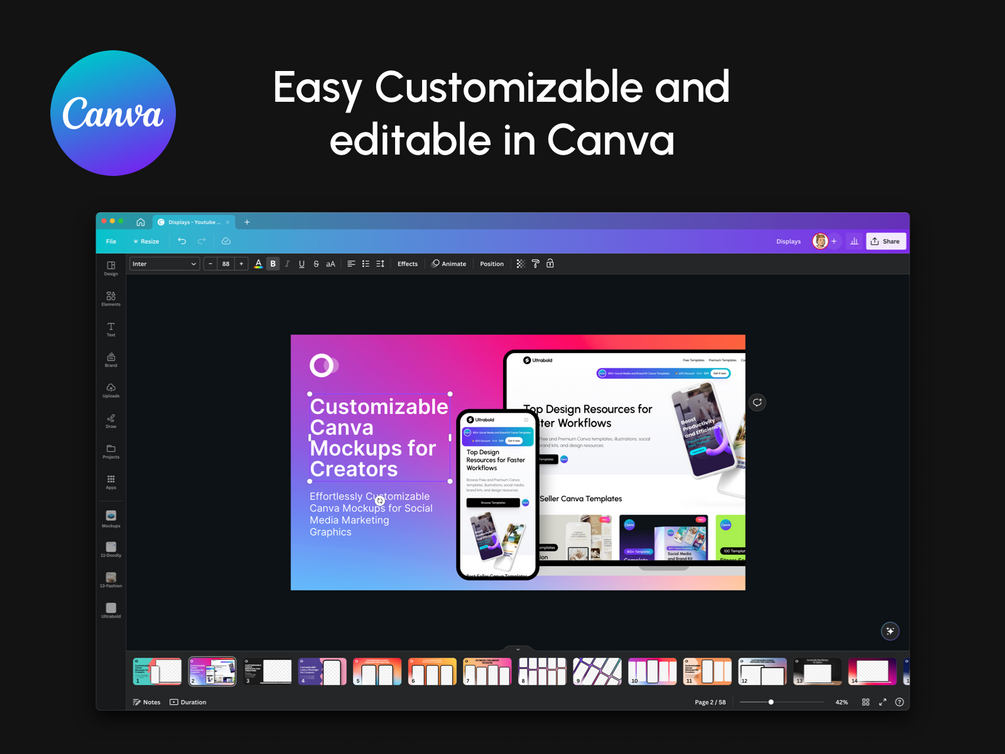The image size is (1005, 754).
Task: Open the Duration setting
Action: [188, 702]
